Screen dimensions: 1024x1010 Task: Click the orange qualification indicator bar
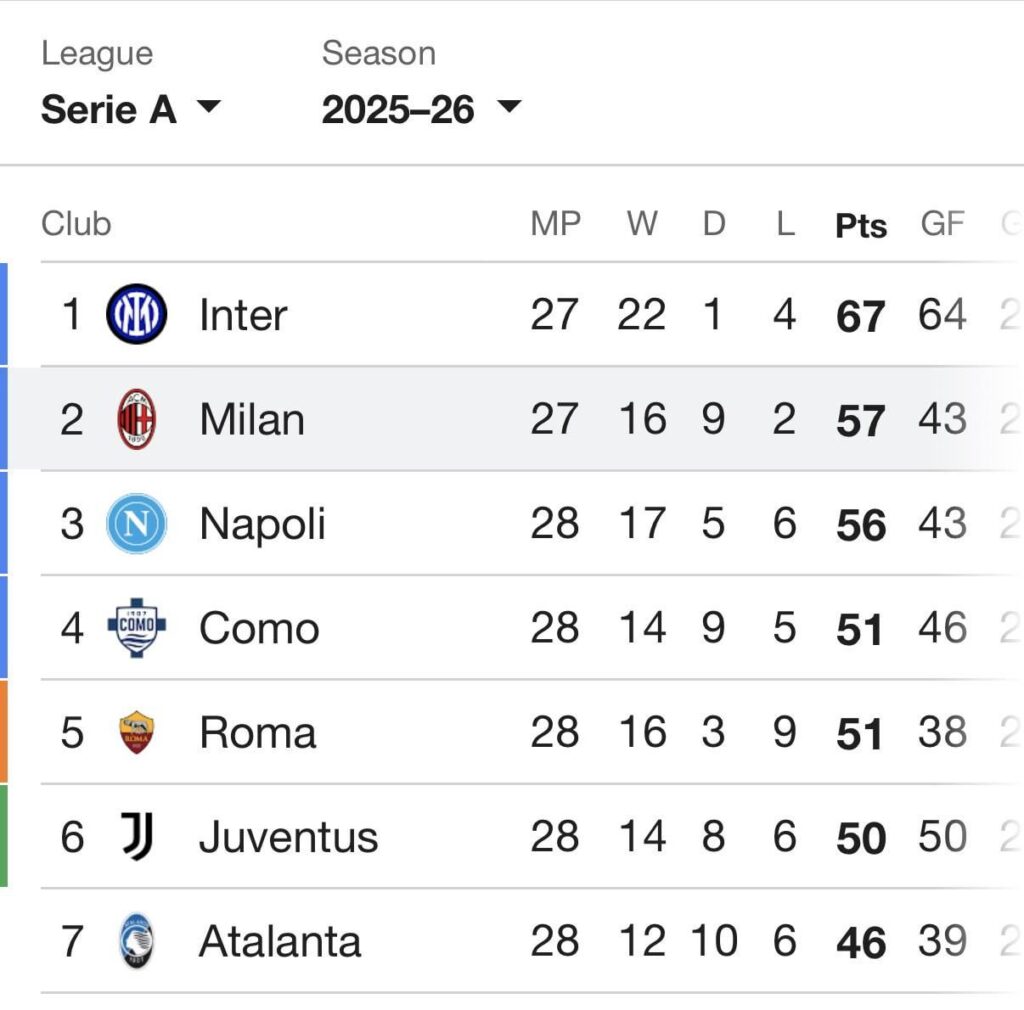point(4,732)
